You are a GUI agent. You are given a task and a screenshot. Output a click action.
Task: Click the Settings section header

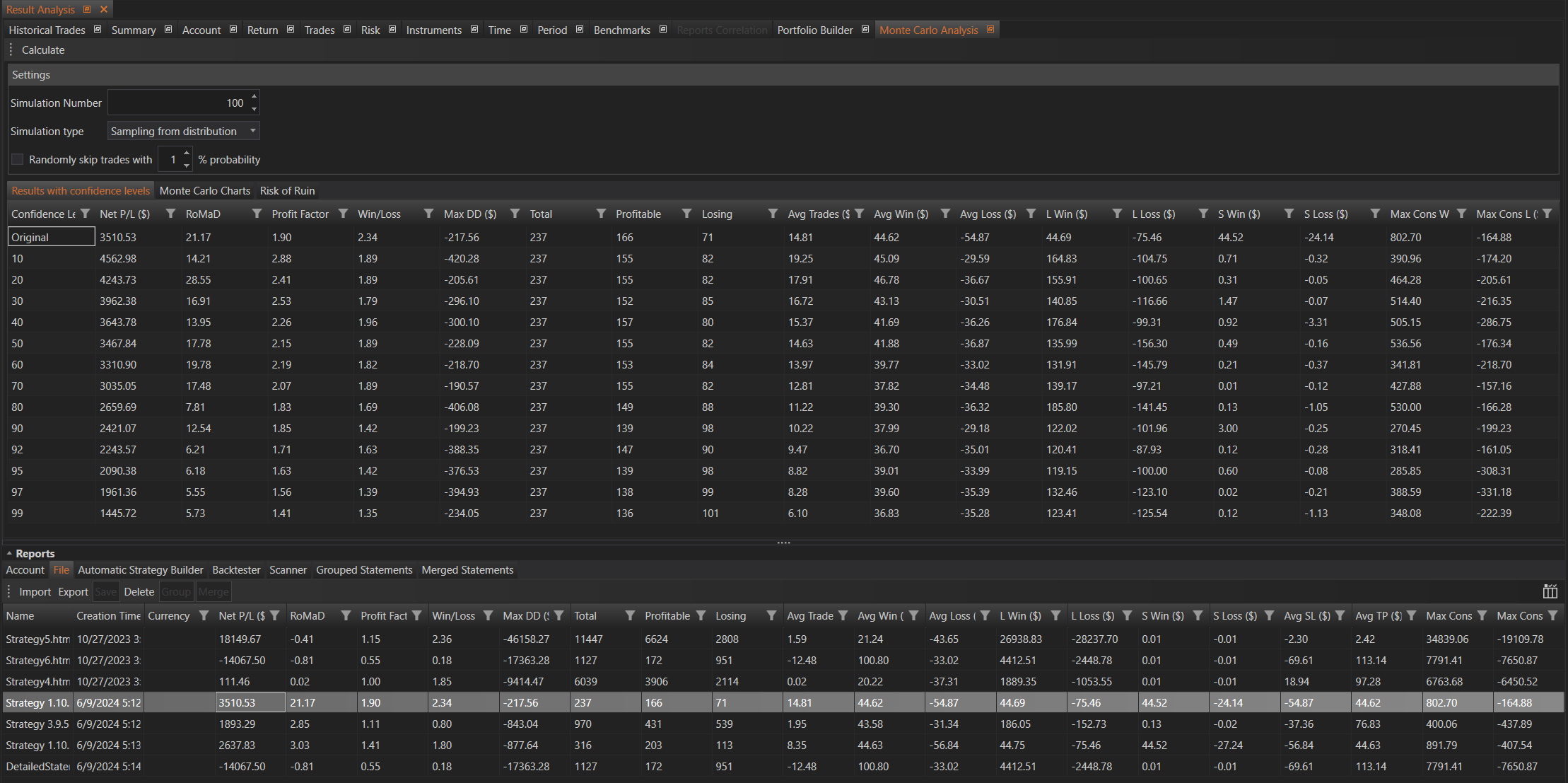31,74
